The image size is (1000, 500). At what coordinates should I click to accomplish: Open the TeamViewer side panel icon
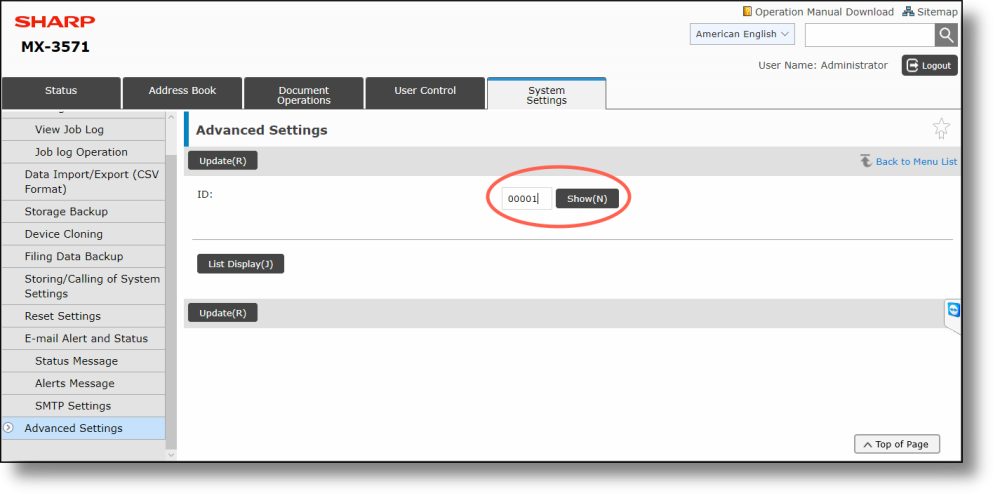[x=953, y=311]
